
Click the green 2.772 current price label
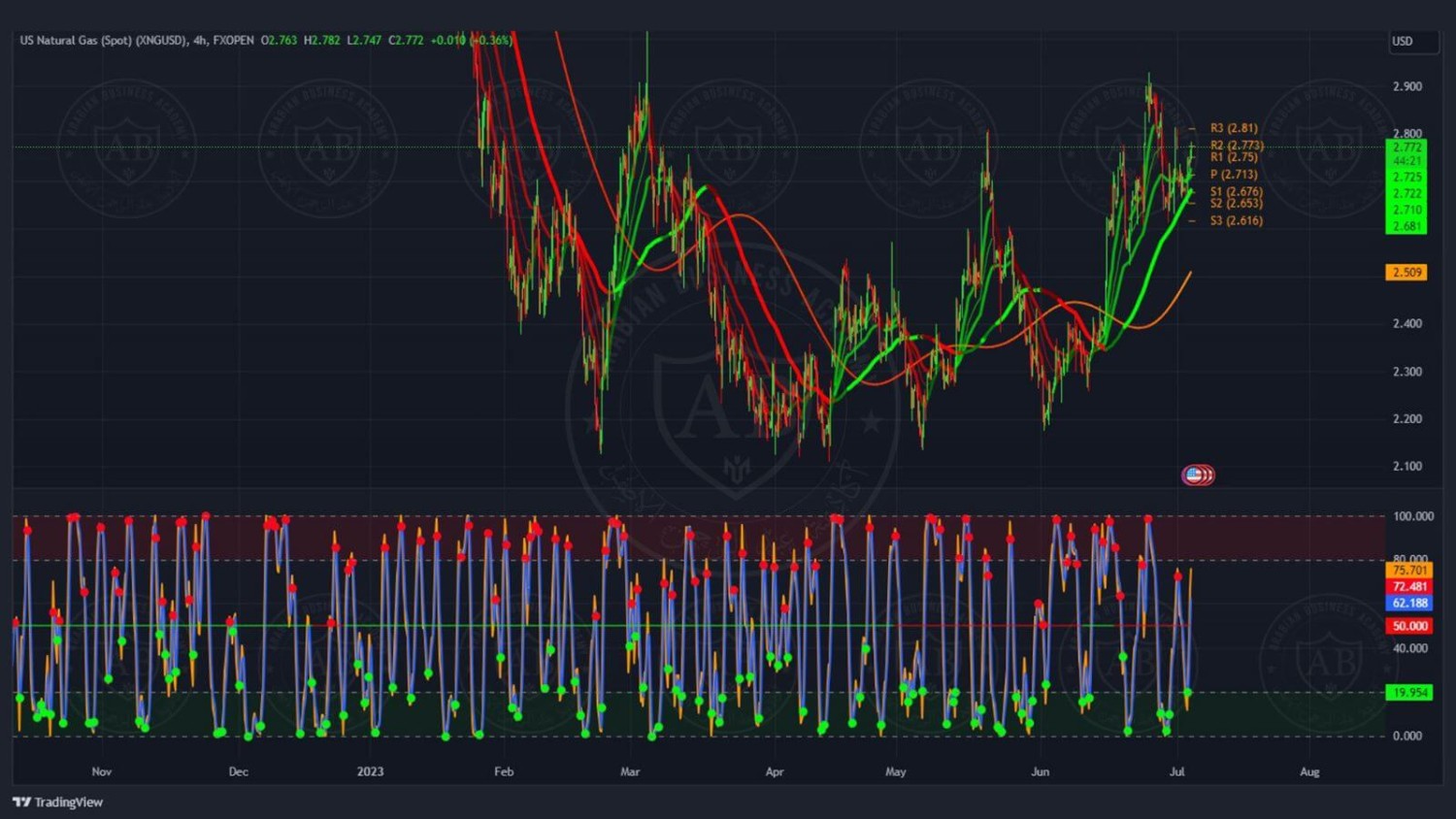[x=1406, y=147]
